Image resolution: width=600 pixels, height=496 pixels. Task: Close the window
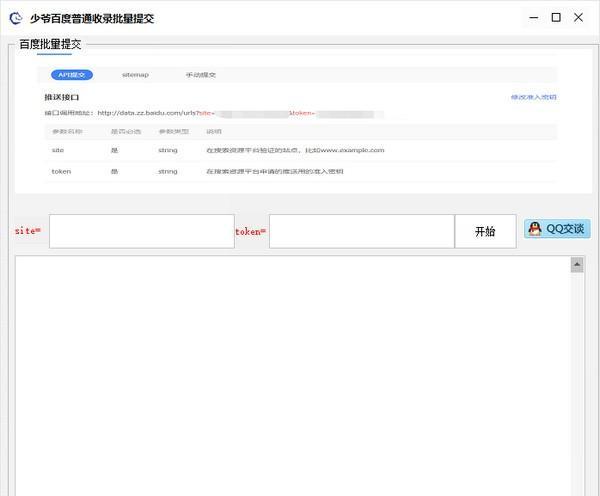point(579,18)
